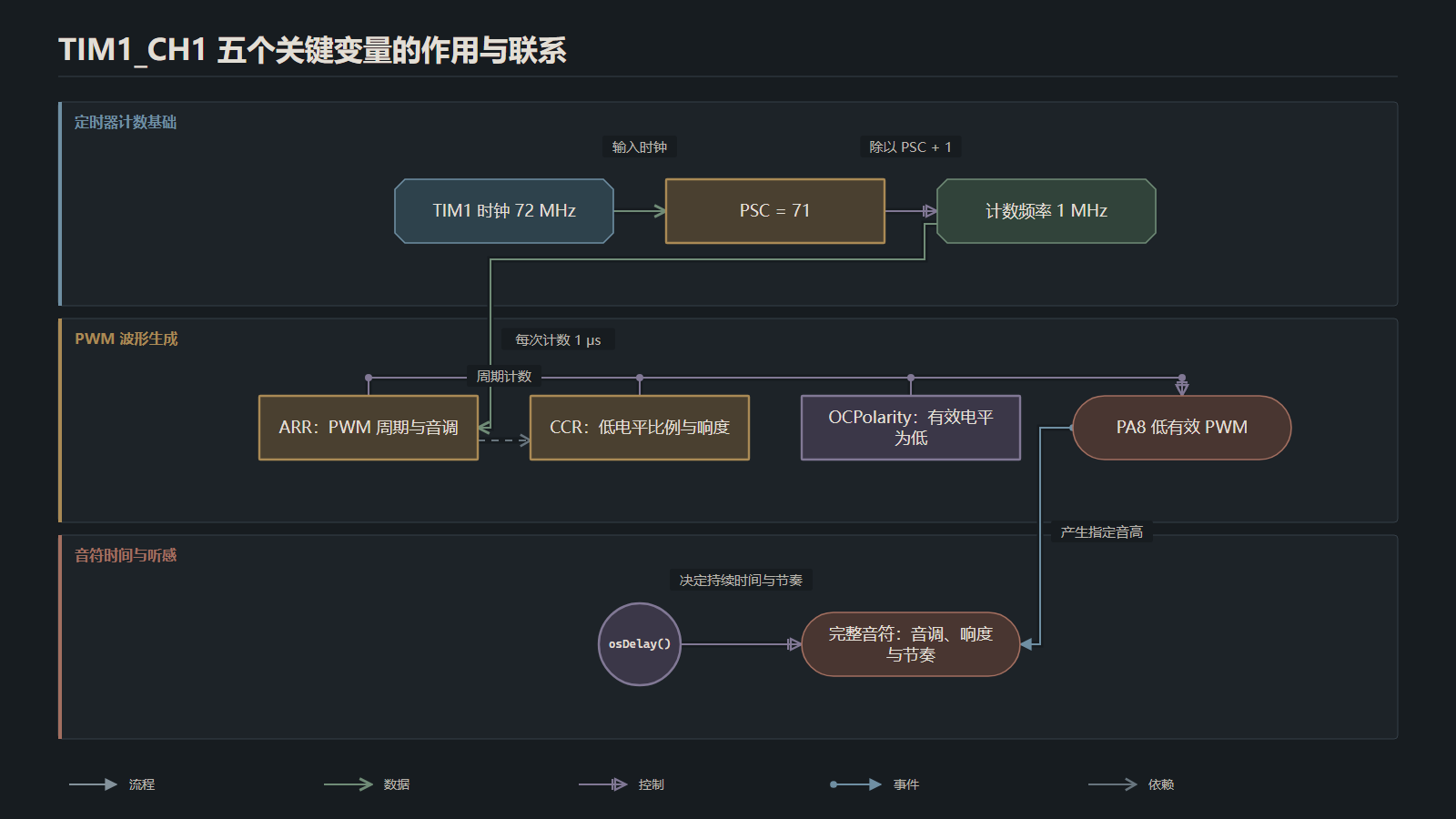Click the 产生指定音高 edge label
Screen dimensions: 1456x819
pos(1102,532)
